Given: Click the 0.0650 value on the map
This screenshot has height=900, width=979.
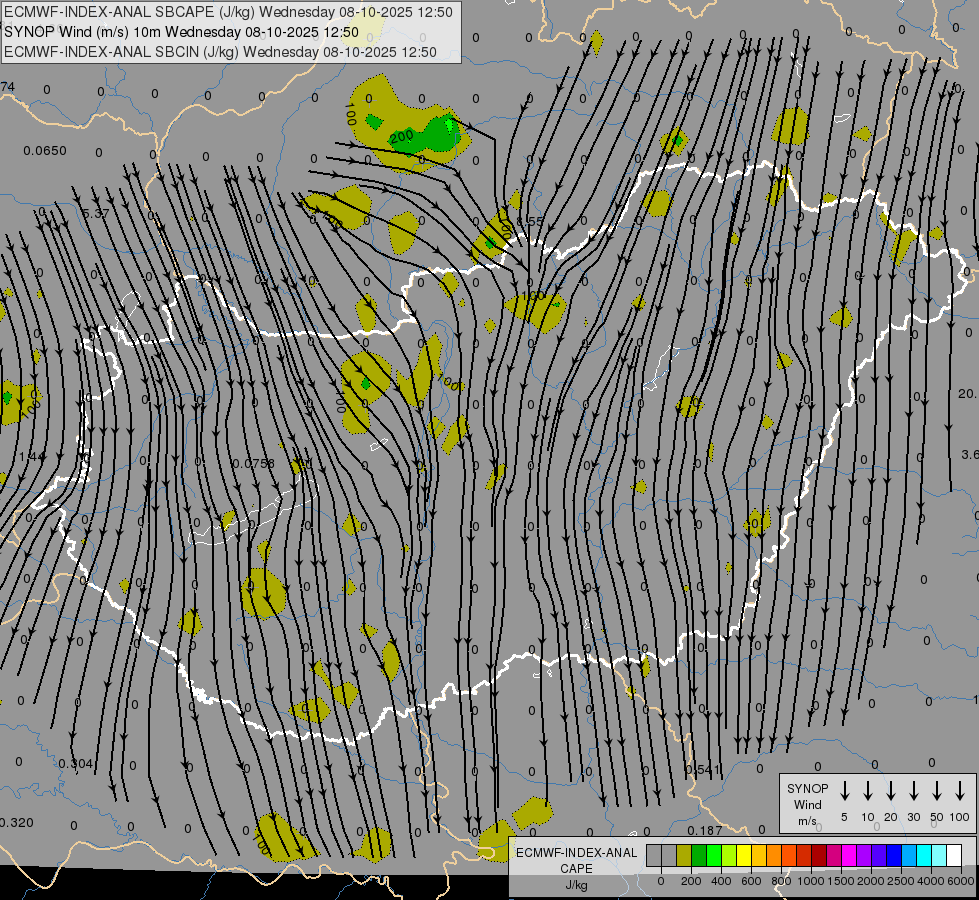Looking at the screenshot, I should tap(44, 151).
